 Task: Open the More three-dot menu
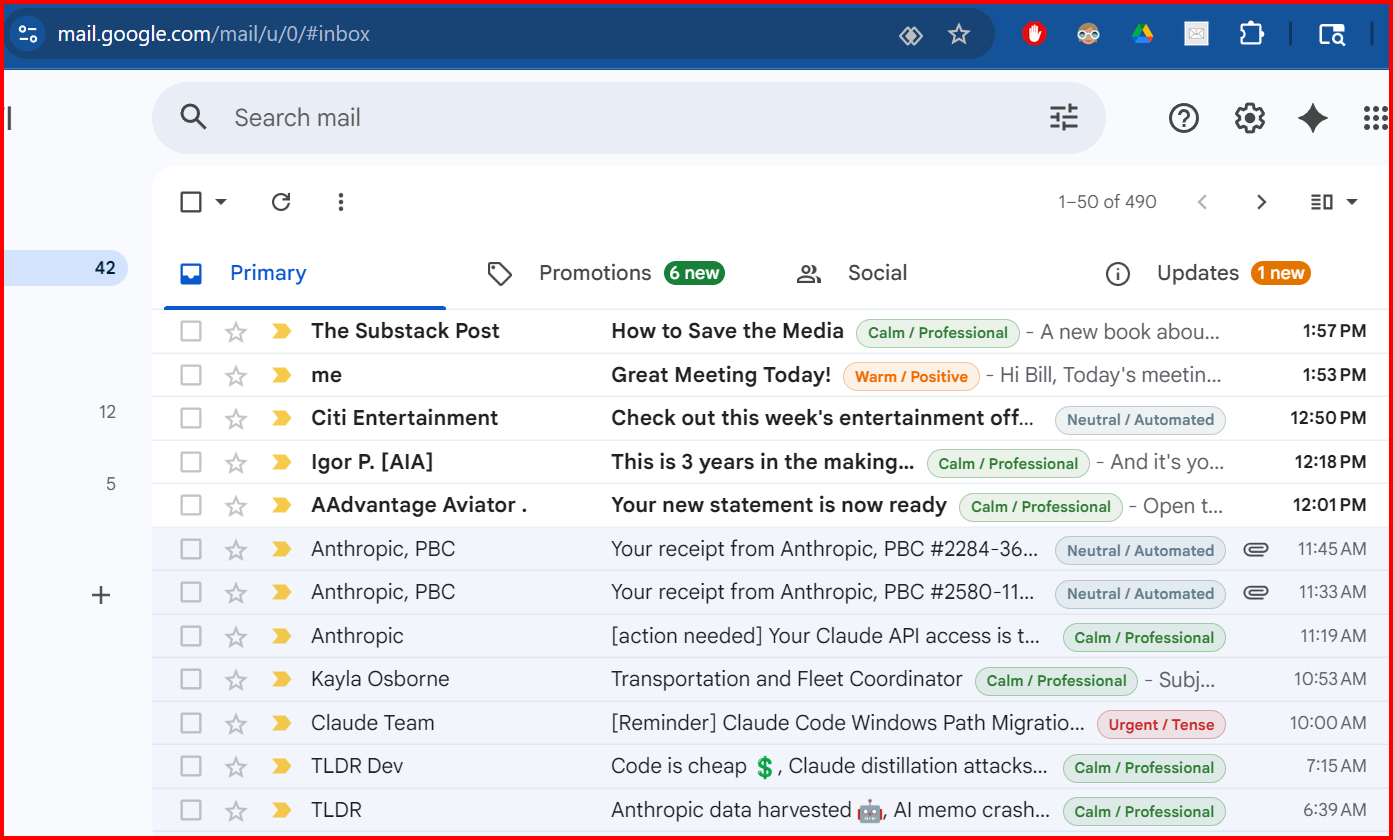(x=341, y=202)
